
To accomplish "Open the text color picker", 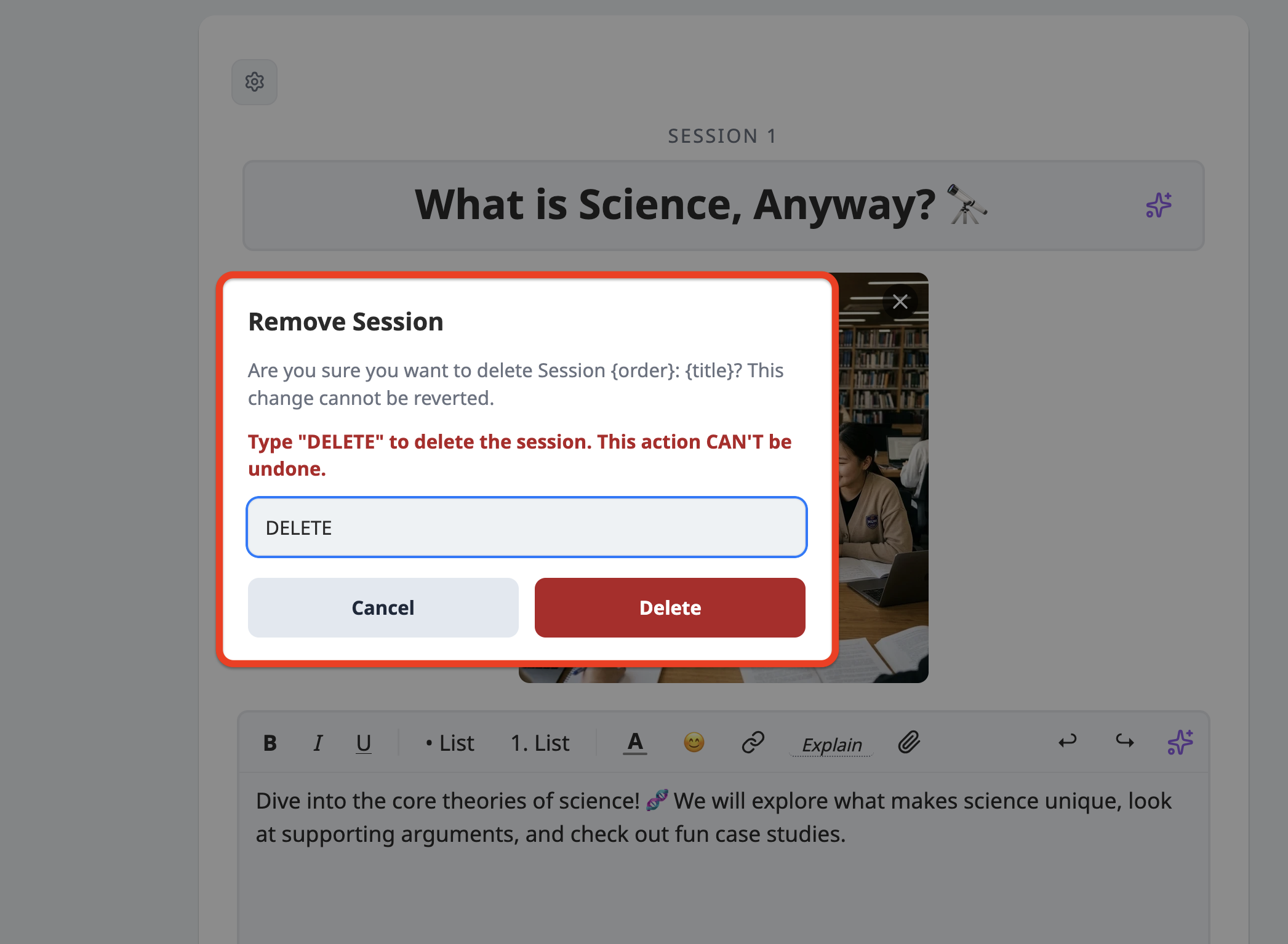I will [635, 743].
